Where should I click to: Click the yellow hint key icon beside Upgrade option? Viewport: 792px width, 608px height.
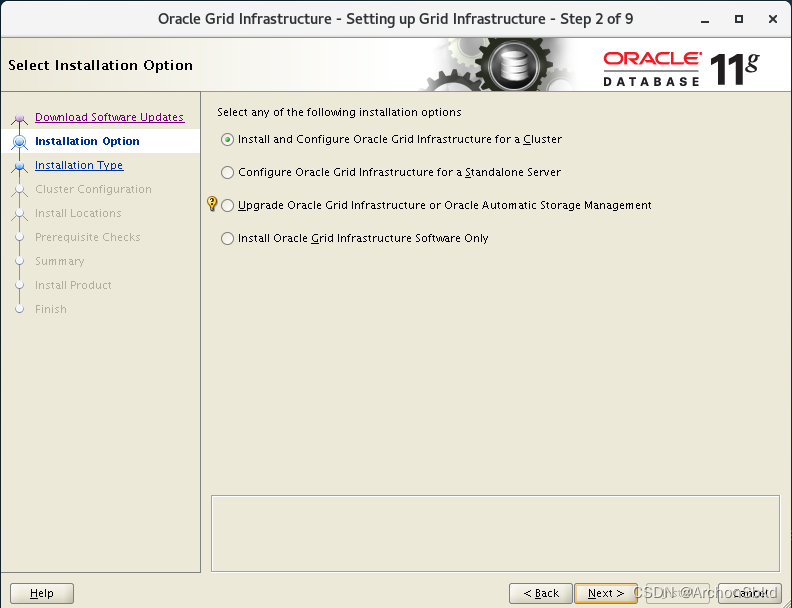(212, 204)
